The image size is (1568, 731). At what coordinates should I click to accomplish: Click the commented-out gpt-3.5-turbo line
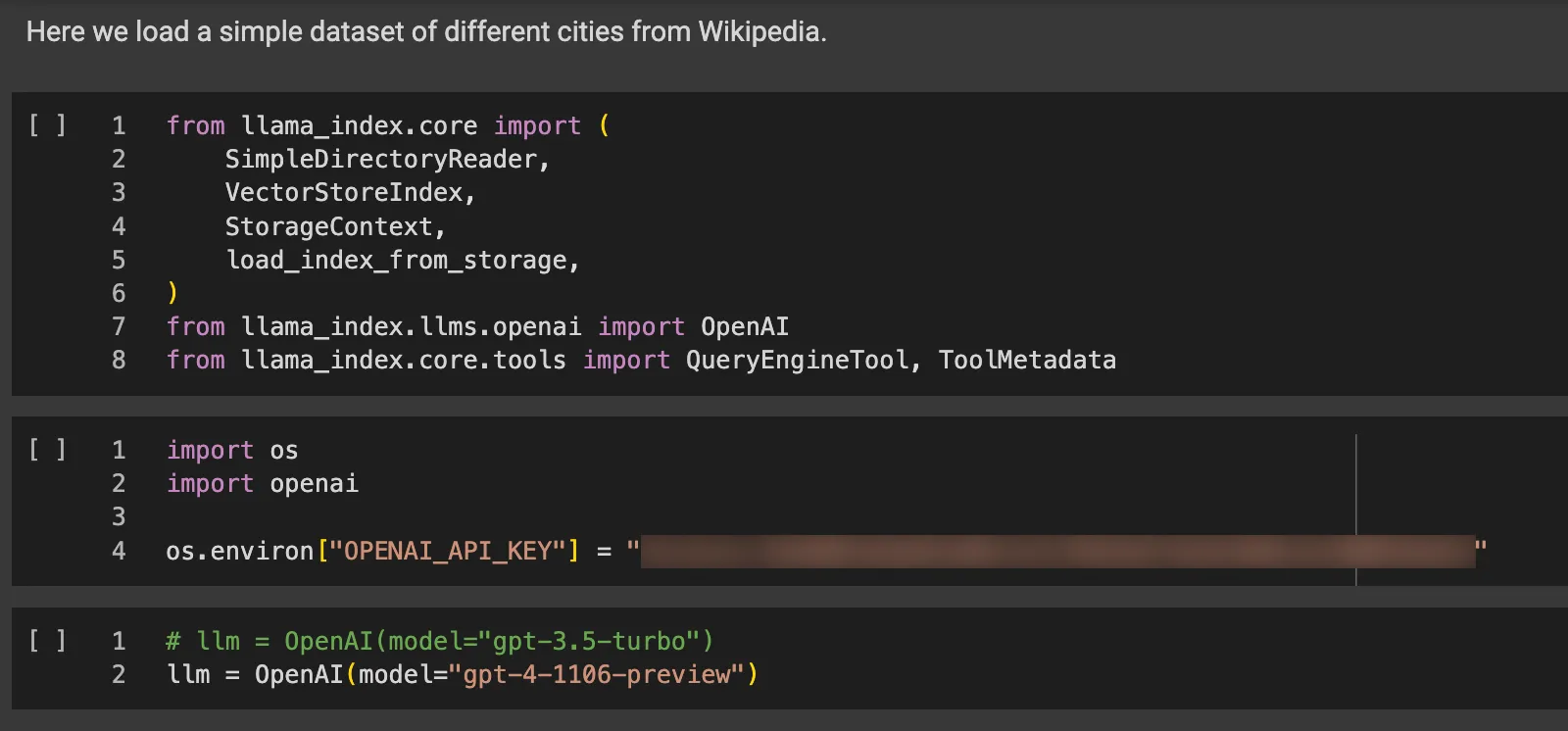[x=439, y=642]
